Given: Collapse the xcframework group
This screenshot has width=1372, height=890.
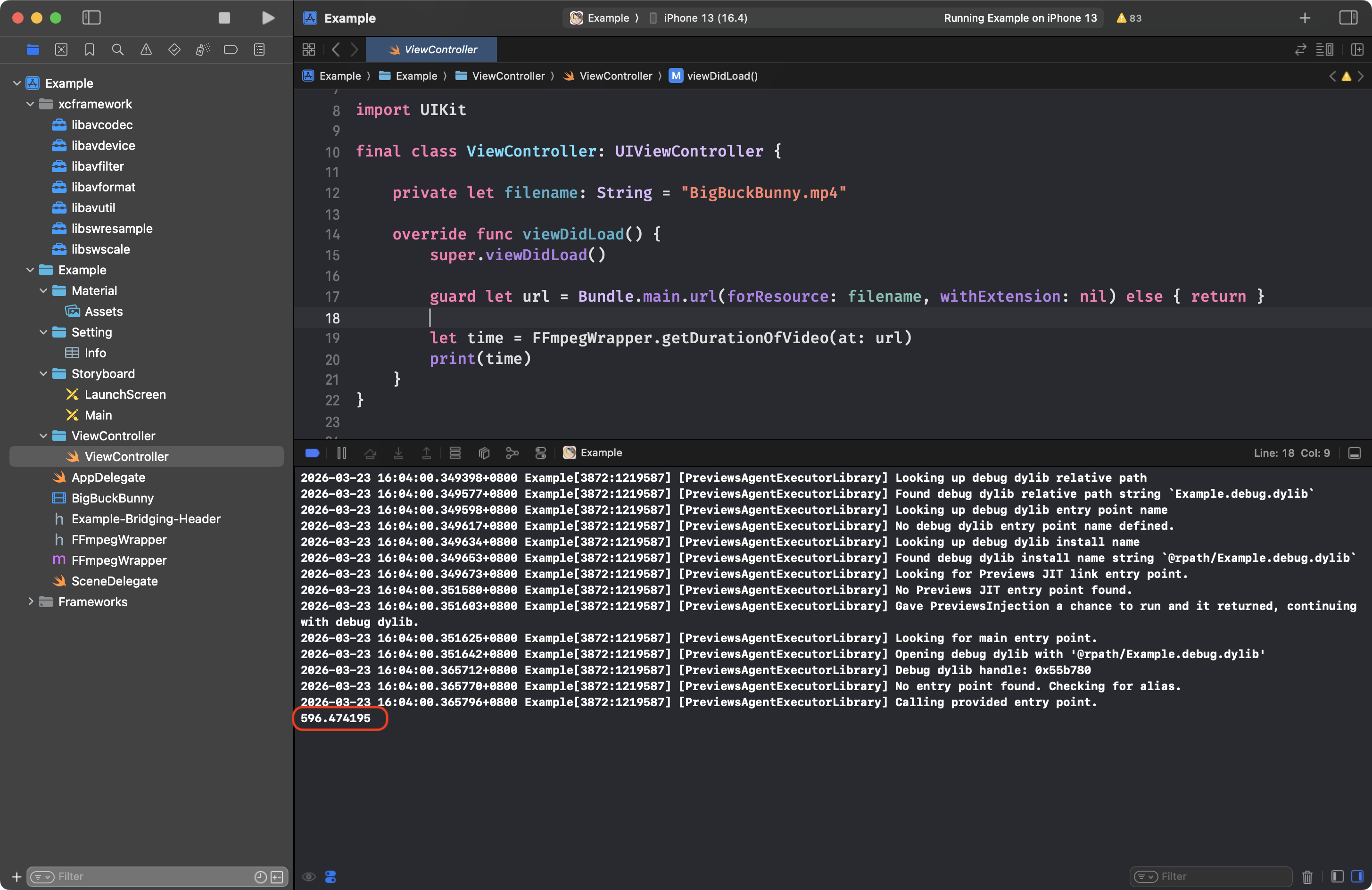Looking at the screenshot, I should (30, 104).
